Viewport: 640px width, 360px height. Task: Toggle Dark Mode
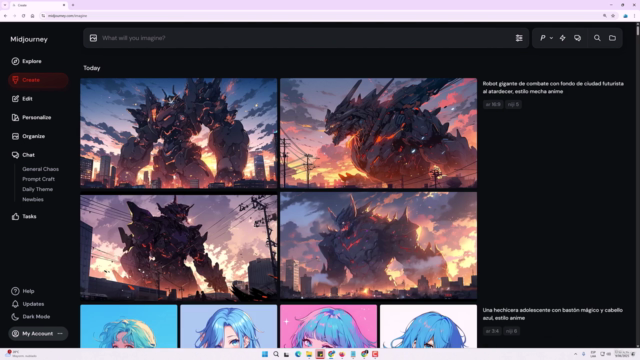[31, 317]
